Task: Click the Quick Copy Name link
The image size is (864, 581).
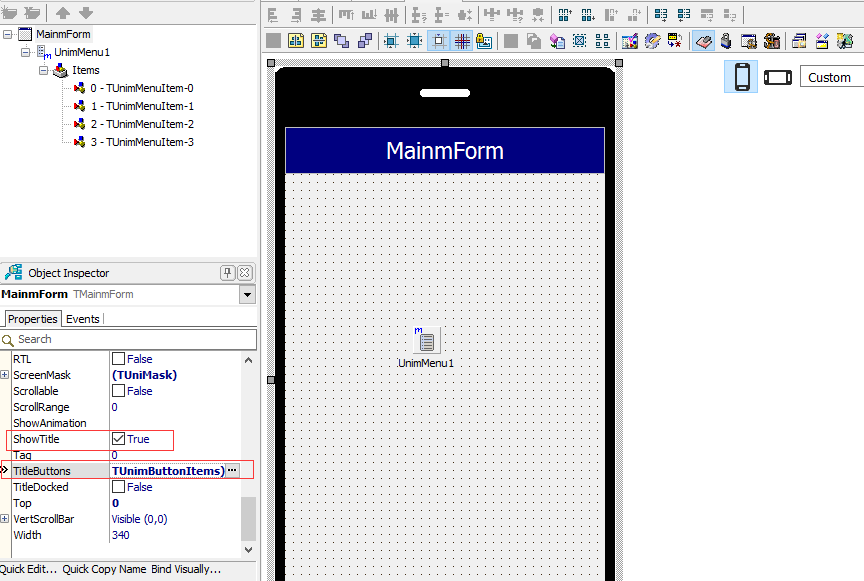Action: 104,569
